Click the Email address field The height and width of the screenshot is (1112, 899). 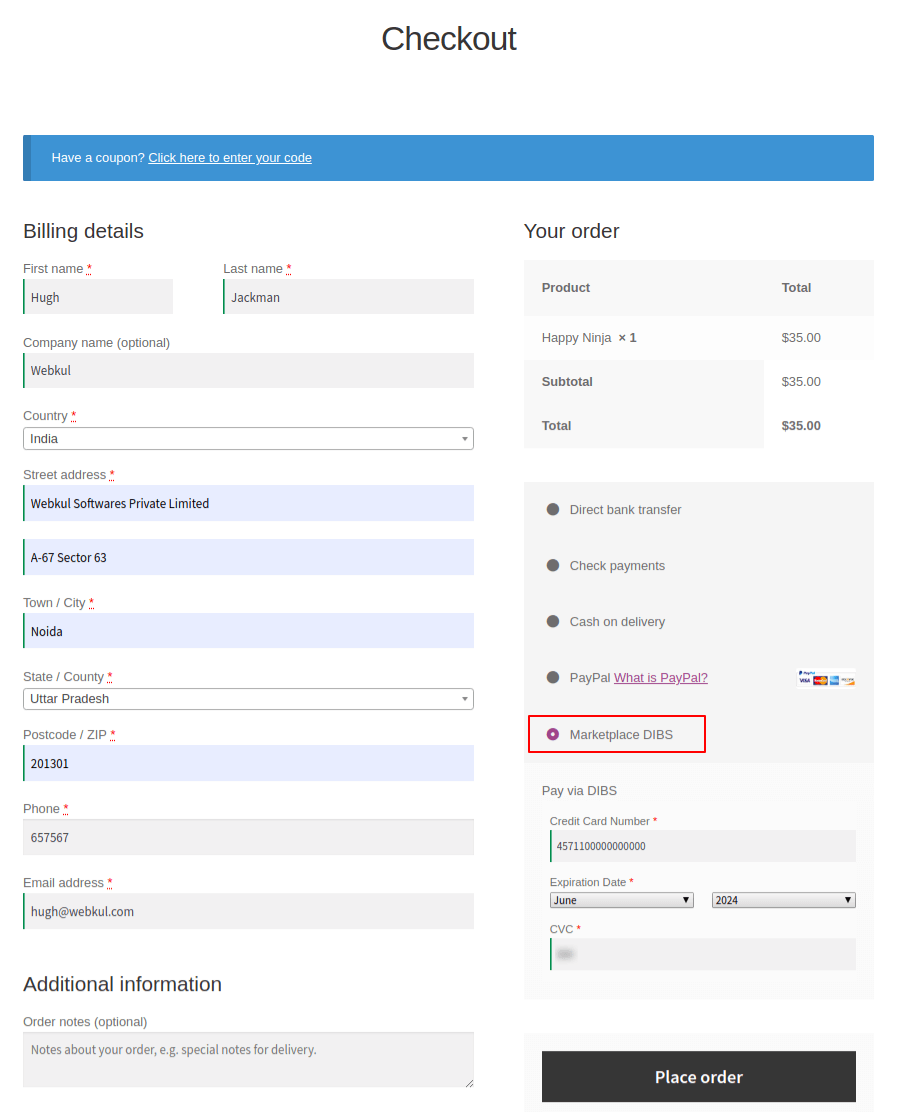[248, 911]
